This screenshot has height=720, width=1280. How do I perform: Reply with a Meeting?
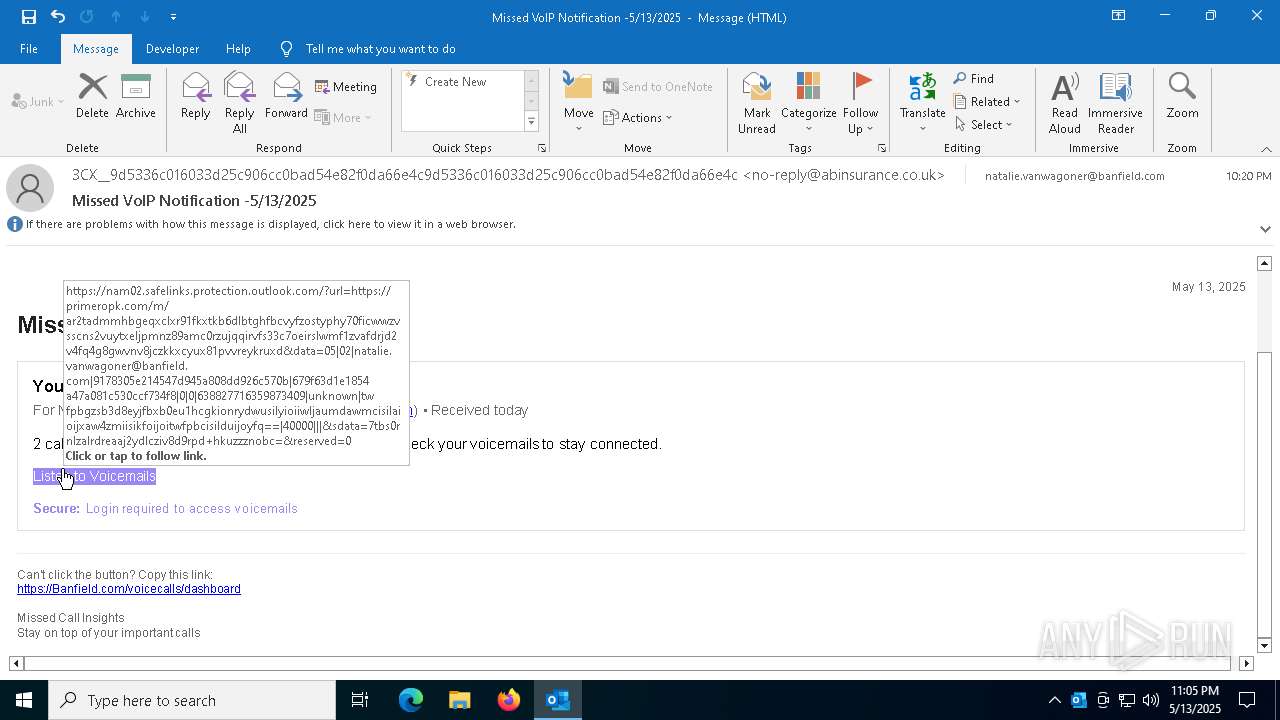[x=346, y=87]
